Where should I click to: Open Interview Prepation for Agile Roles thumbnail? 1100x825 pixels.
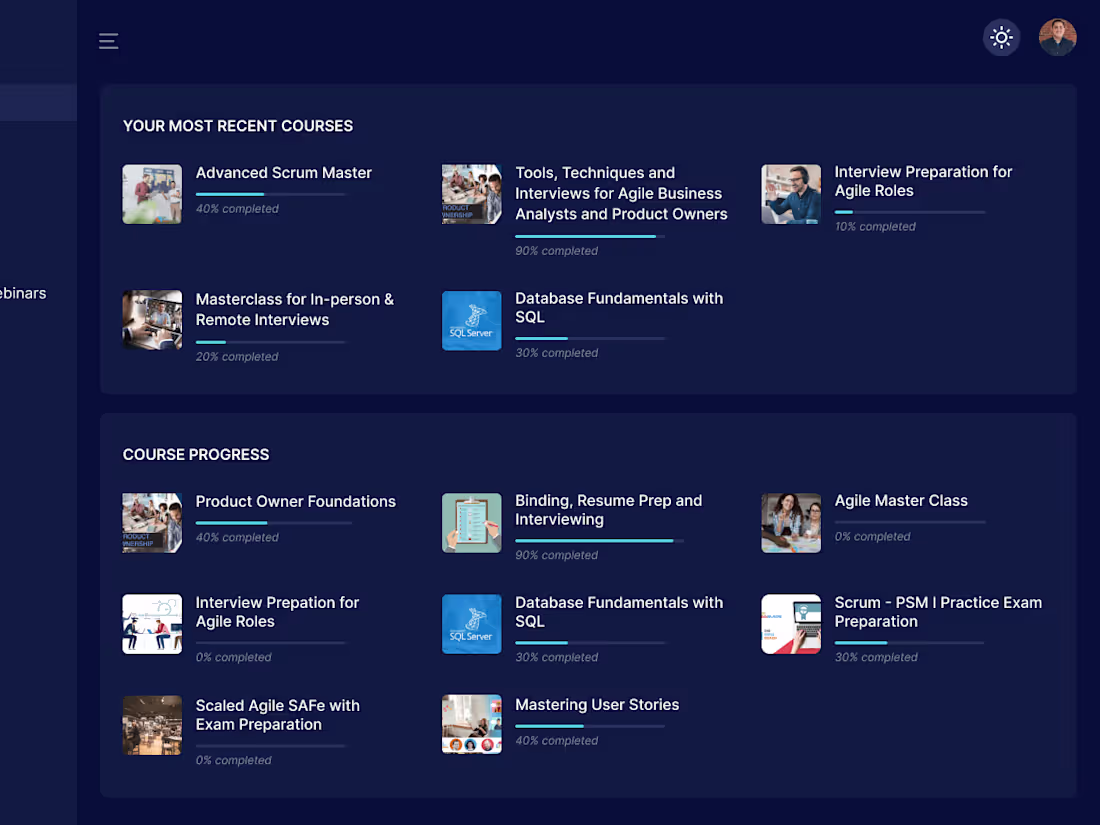coord(152,624)
